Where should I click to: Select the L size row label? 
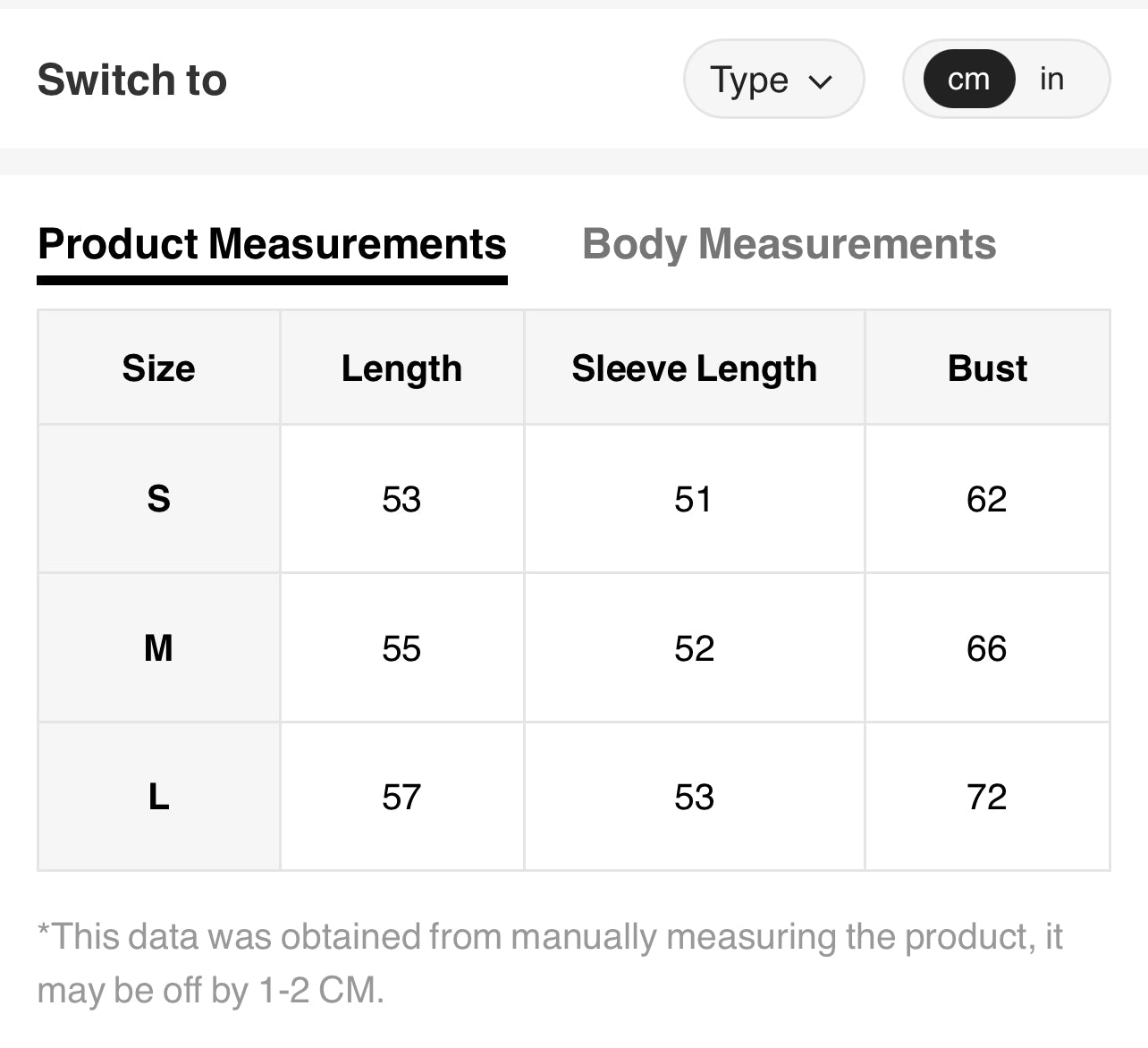point(158,797)
